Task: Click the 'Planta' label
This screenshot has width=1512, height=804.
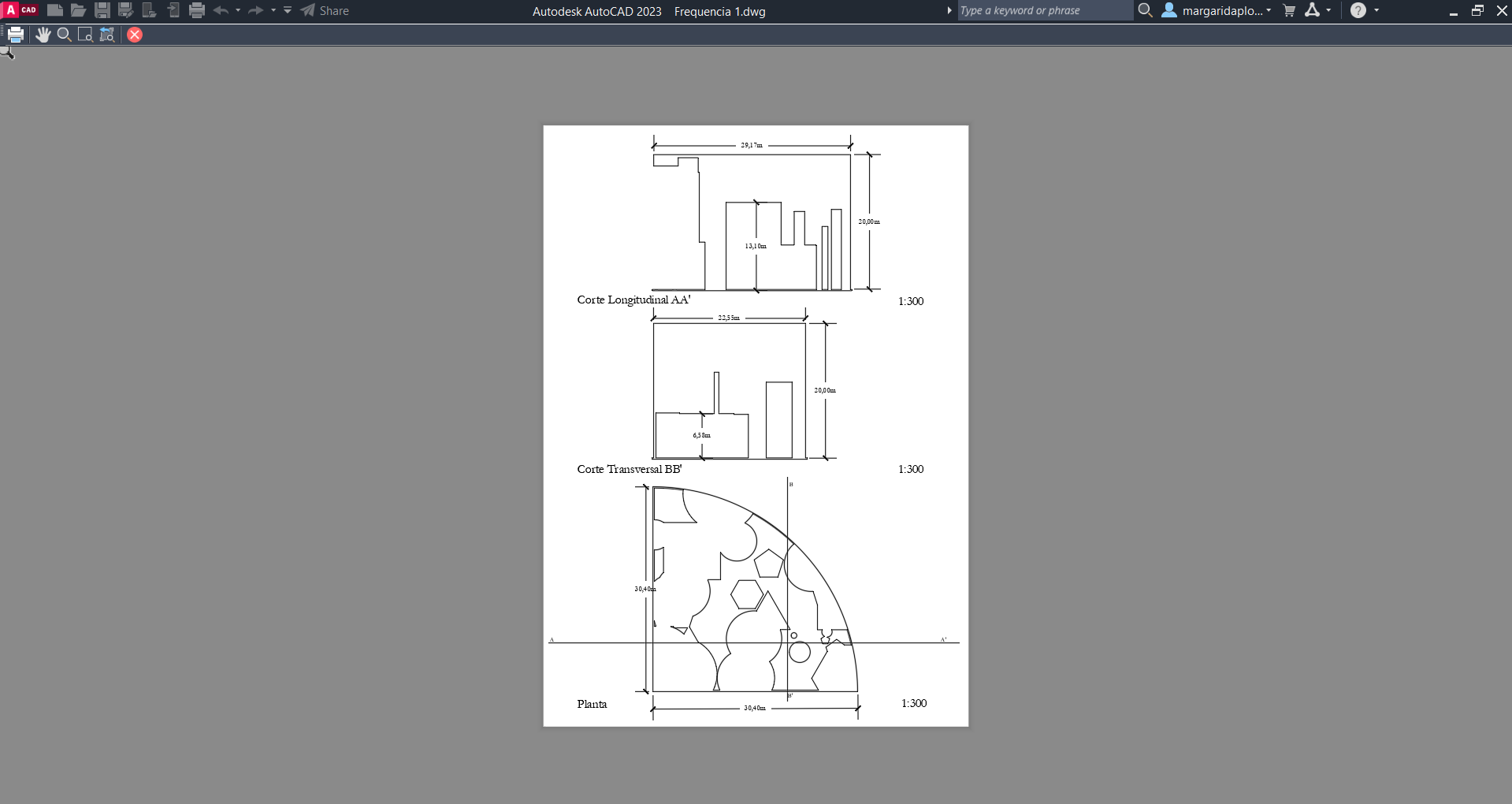Action: (592, 704)
